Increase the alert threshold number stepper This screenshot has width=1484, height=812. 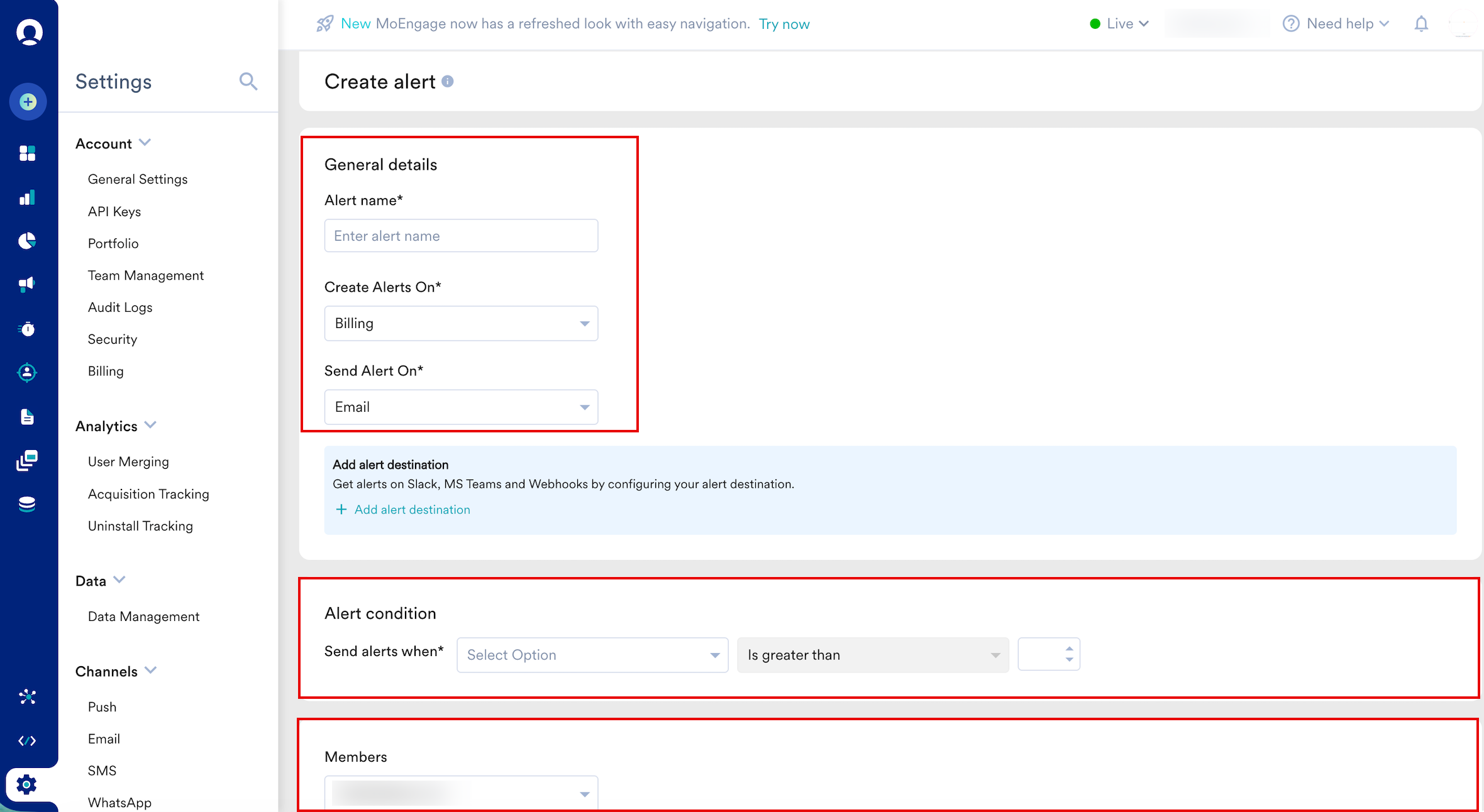(x=1069, y=649)
